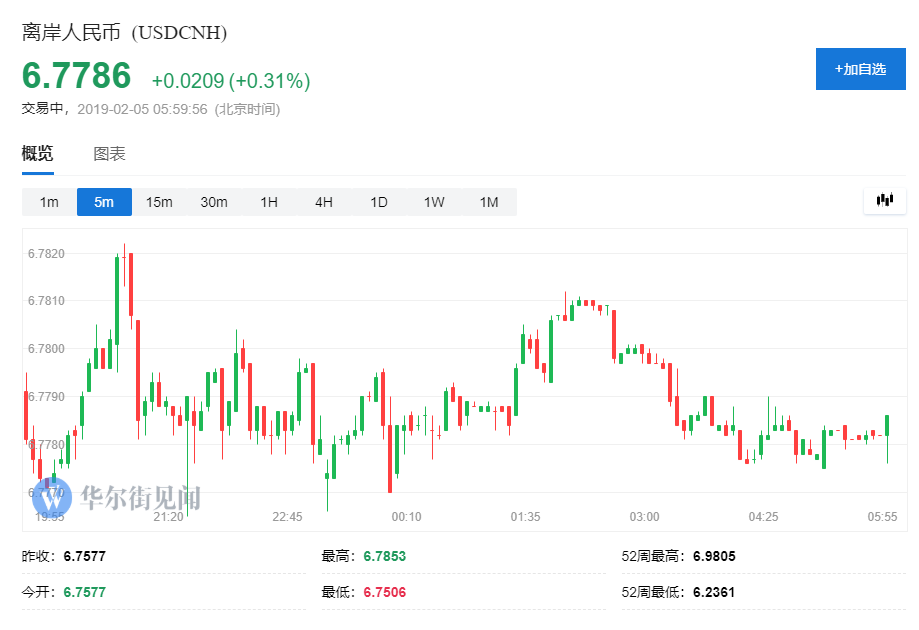Click the 6.7820 price axis label

click(46, 254)
